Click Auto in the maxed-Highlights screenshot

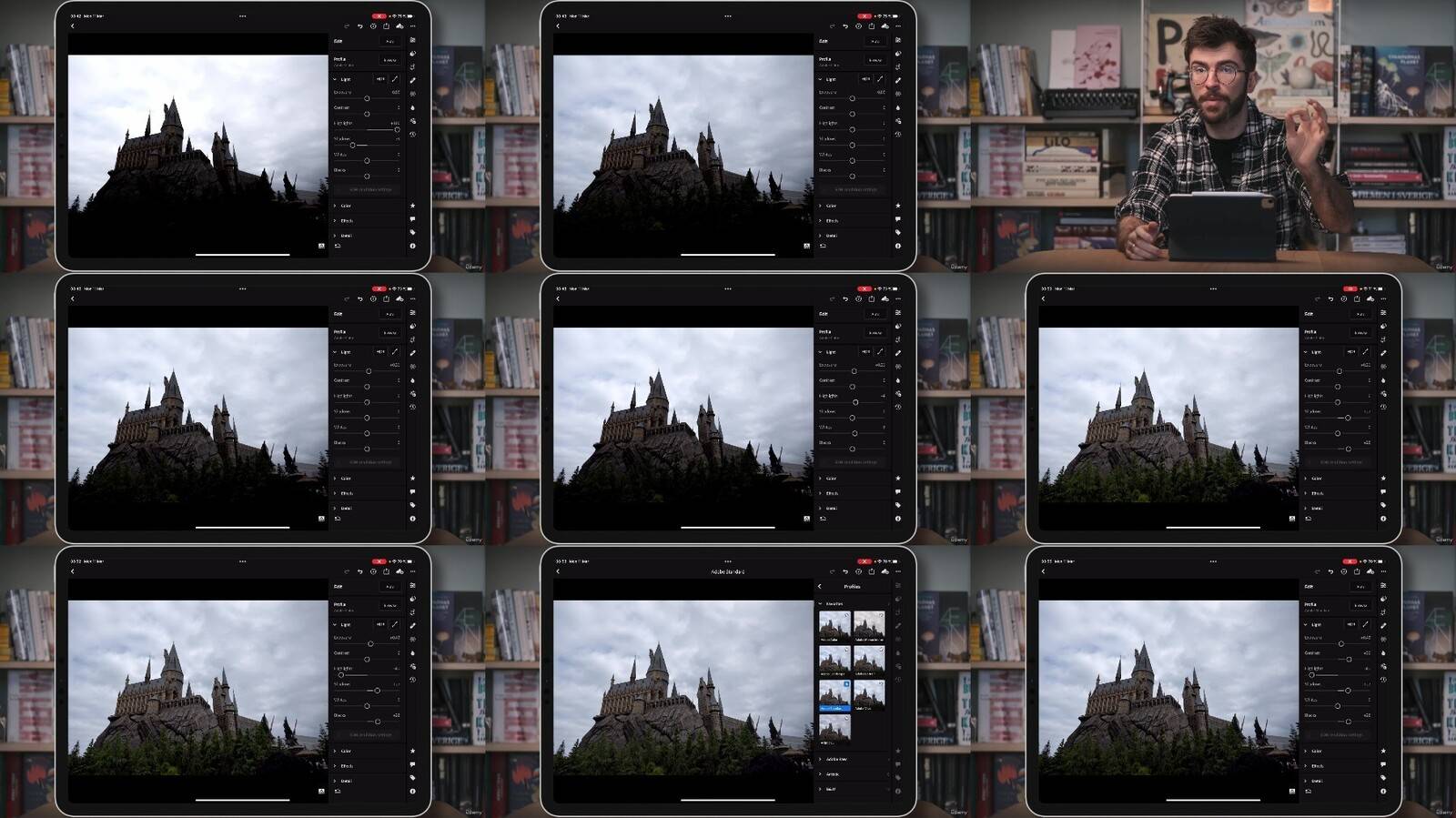(x=389, y=41)
